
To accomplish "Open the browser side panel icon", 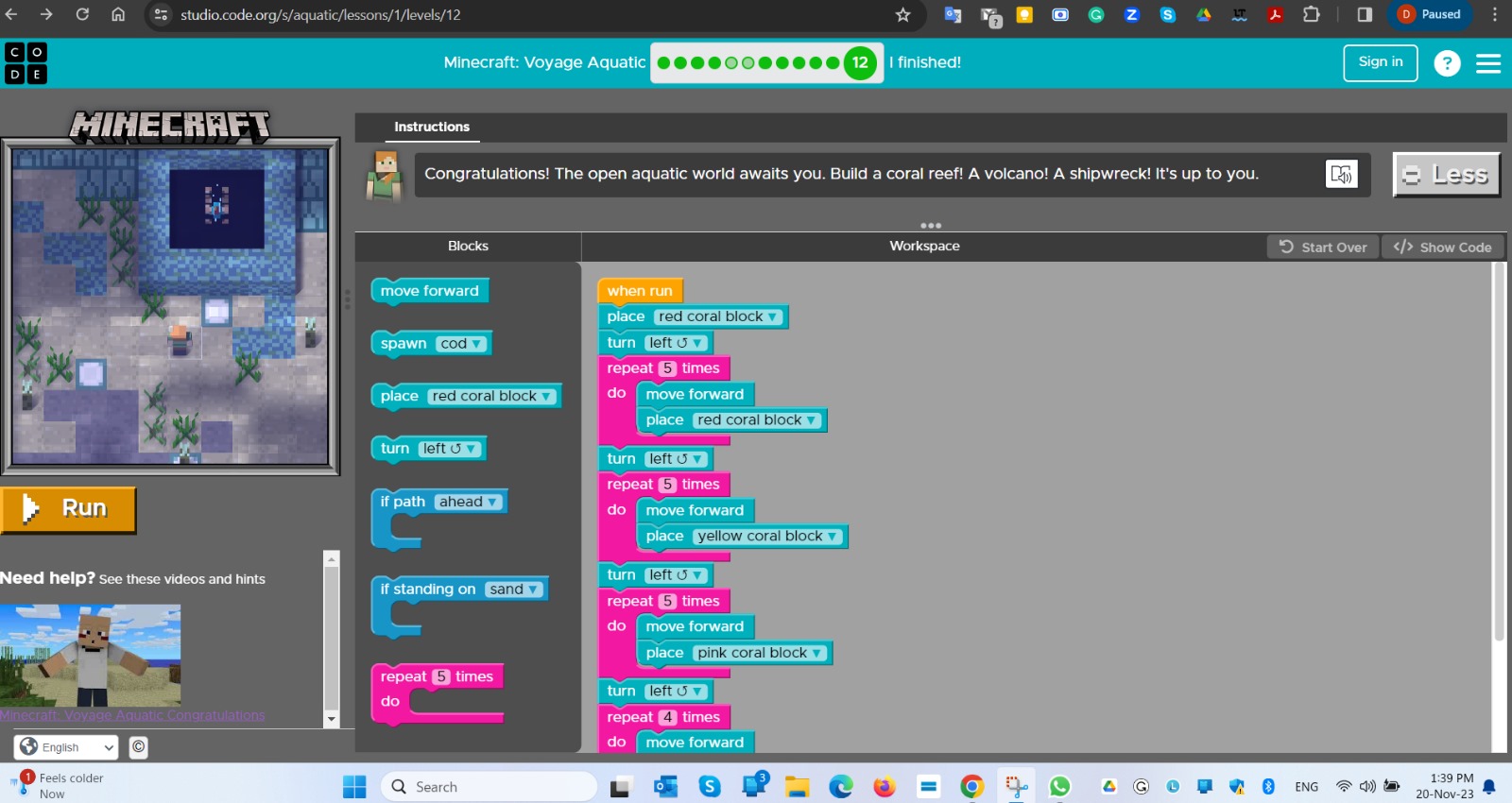I will (x=1365, y=14).
